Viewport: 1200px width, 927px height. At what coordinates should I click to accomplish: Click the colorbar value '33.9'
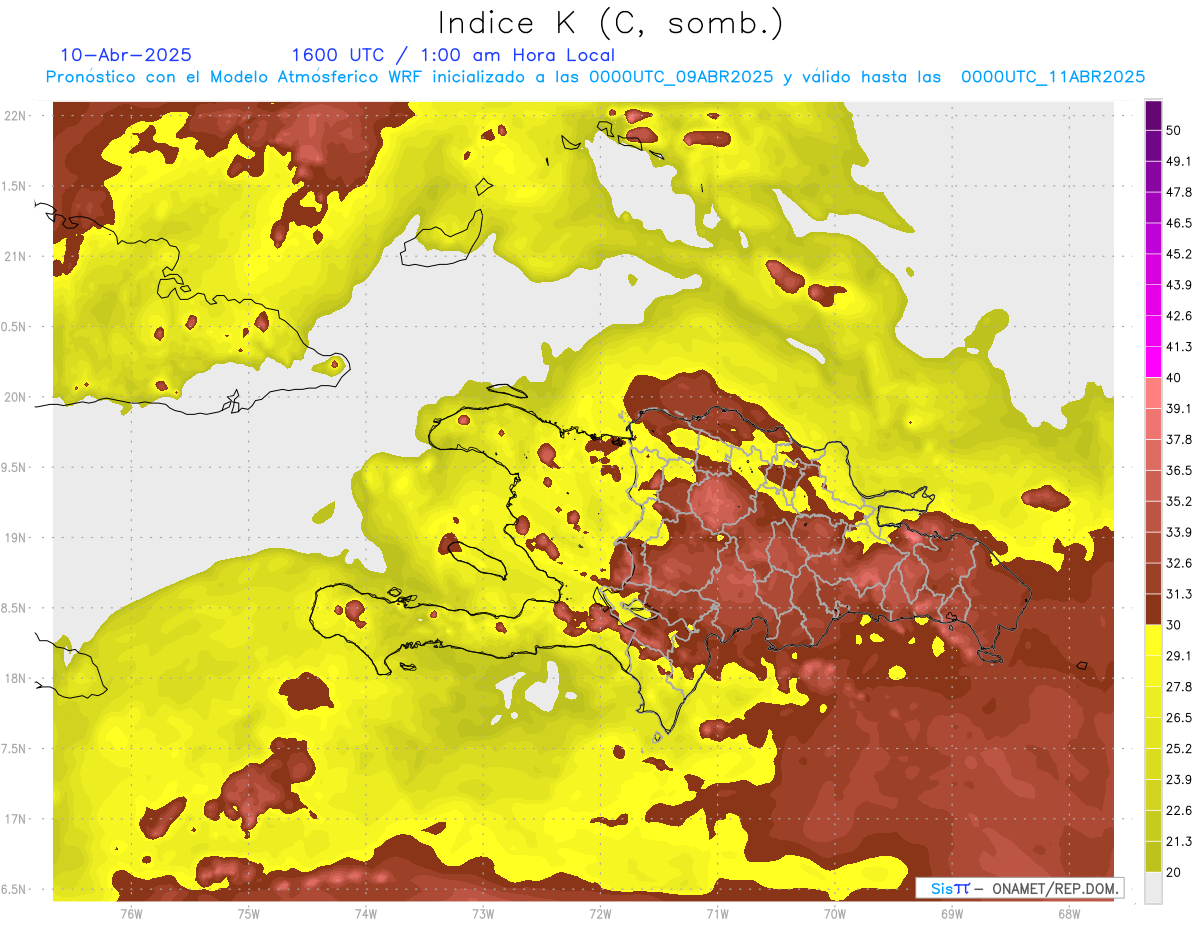click(1179, 532)
